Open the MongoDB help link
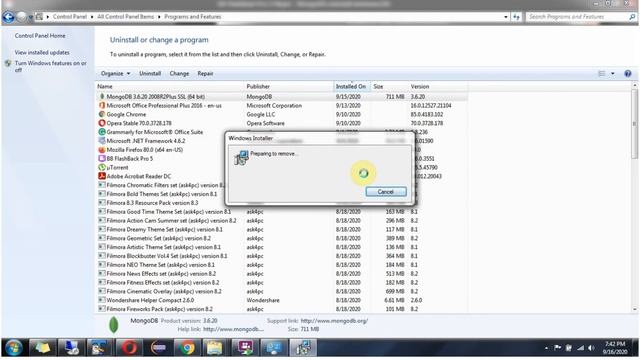Image resolution: width=640 pixels, height=360 pixels. tap(233, 329)
